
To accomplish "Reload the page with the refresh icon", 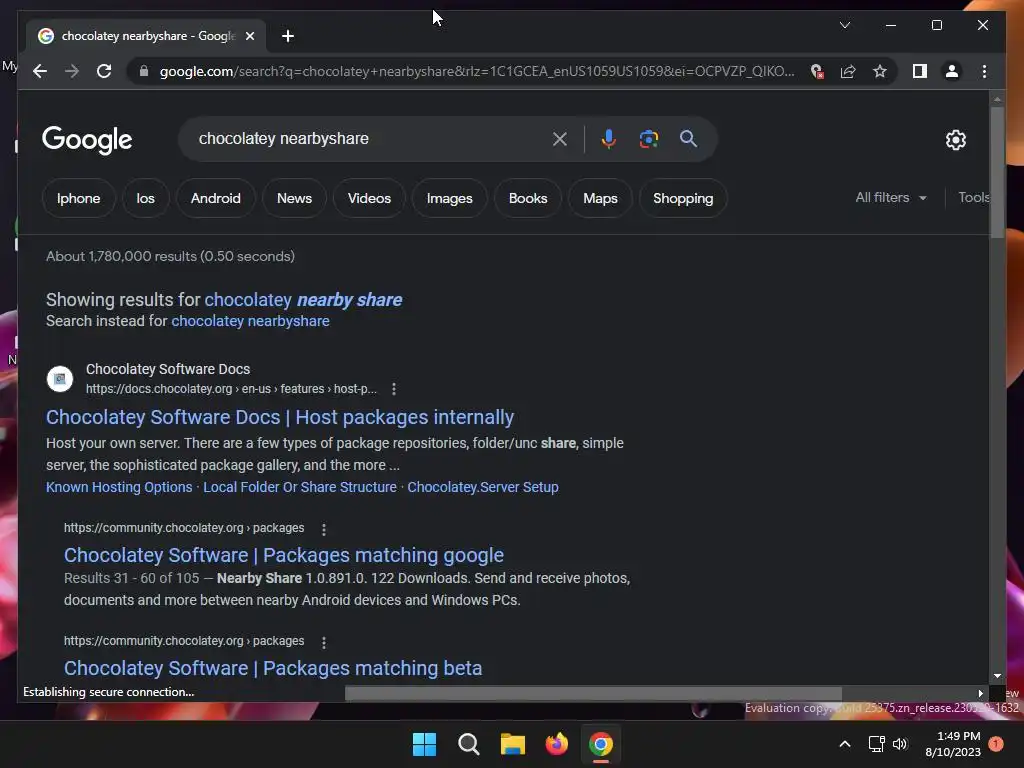I will (104, 71).
